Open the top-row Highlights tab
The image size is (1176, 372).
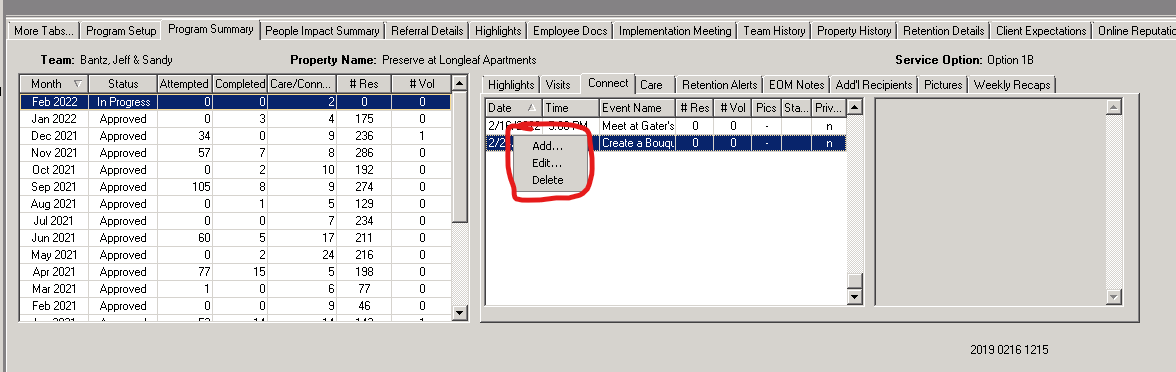[498, 31]
